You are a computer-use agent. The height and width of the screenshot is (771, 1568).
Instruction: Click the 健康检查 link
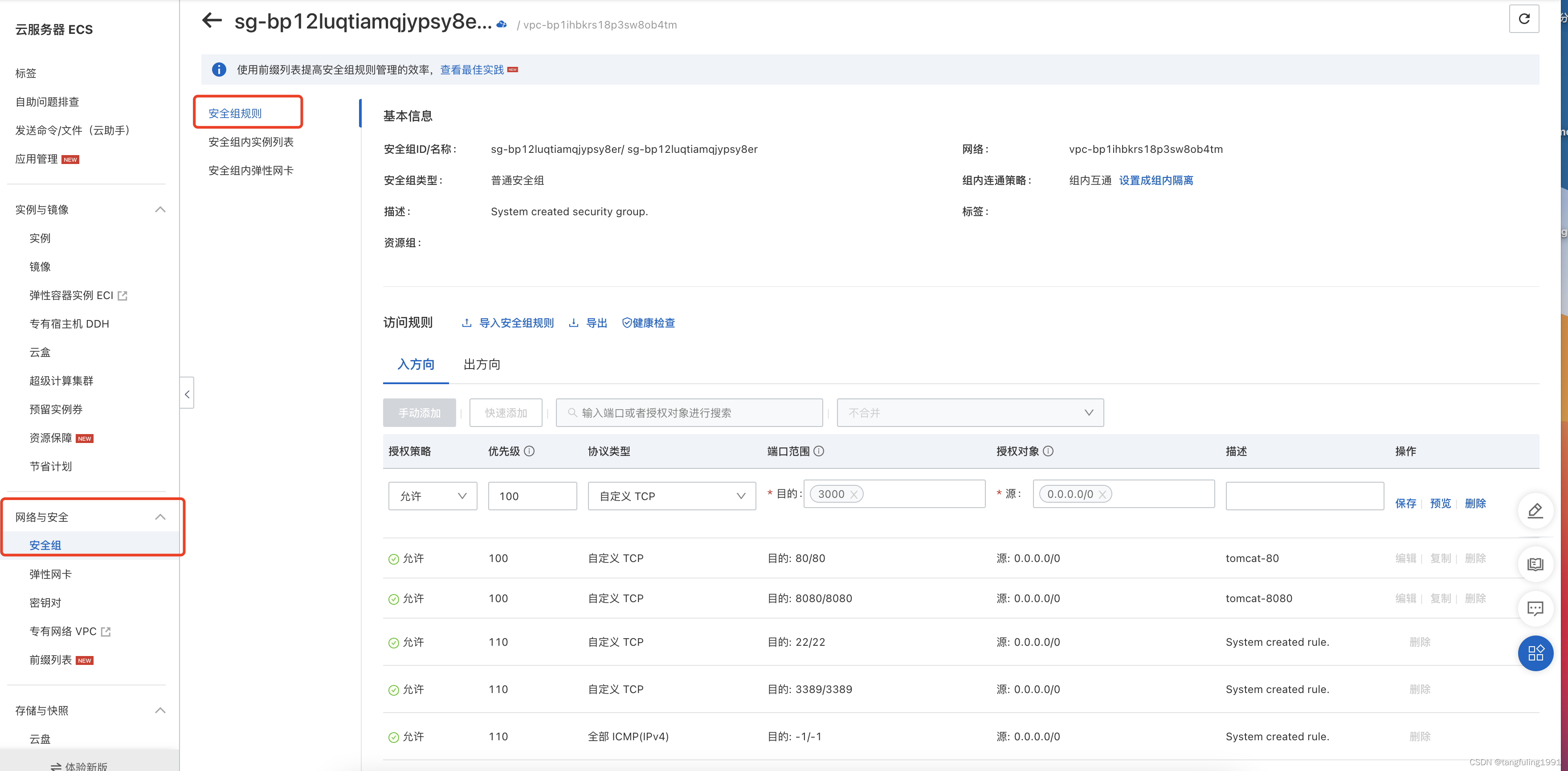(654, 323)
